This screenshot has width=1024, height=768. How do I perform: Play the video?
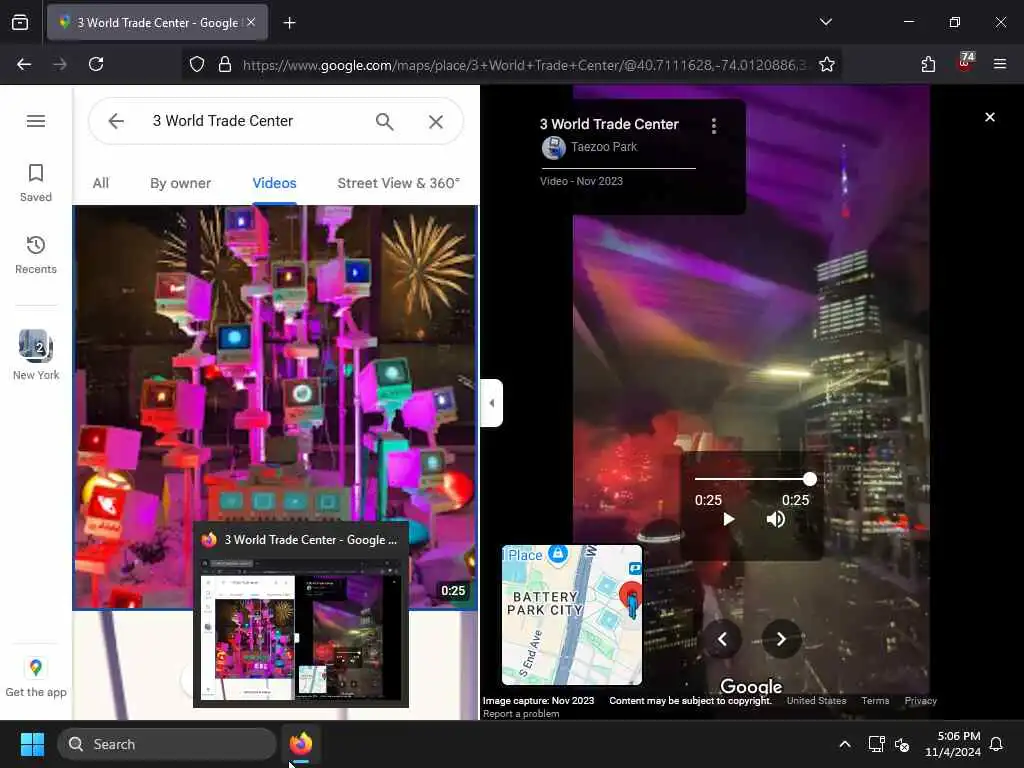[728, 519]
